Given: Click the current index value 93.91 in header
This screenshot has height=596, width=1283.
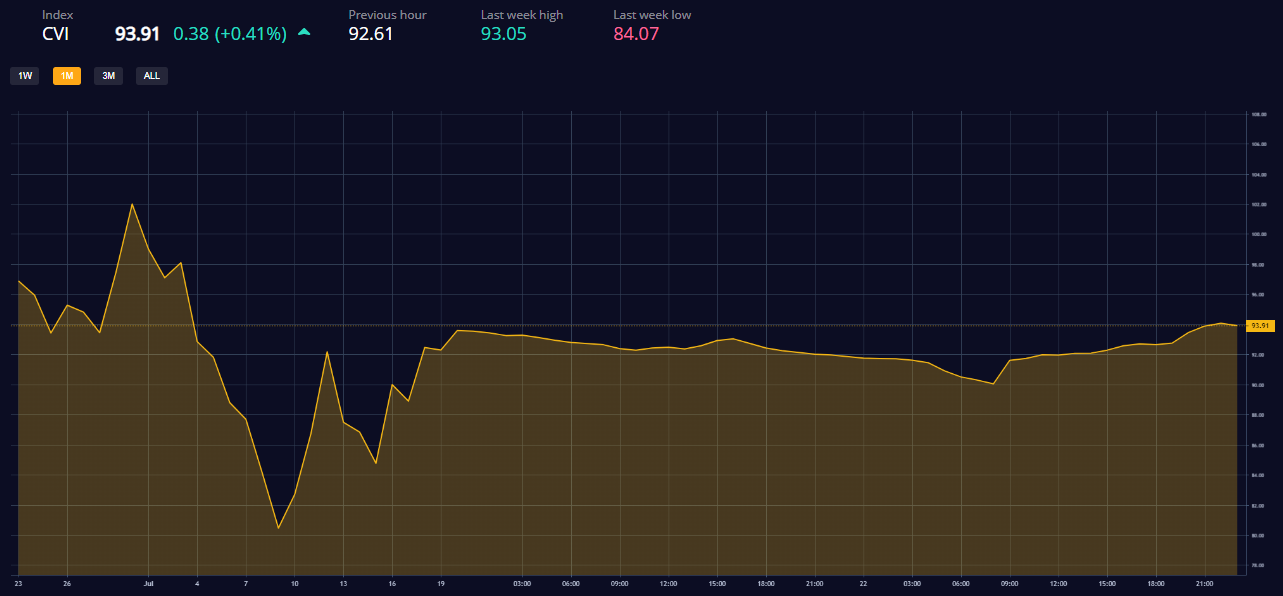Looking at the screenshot, I should point(137,34).
